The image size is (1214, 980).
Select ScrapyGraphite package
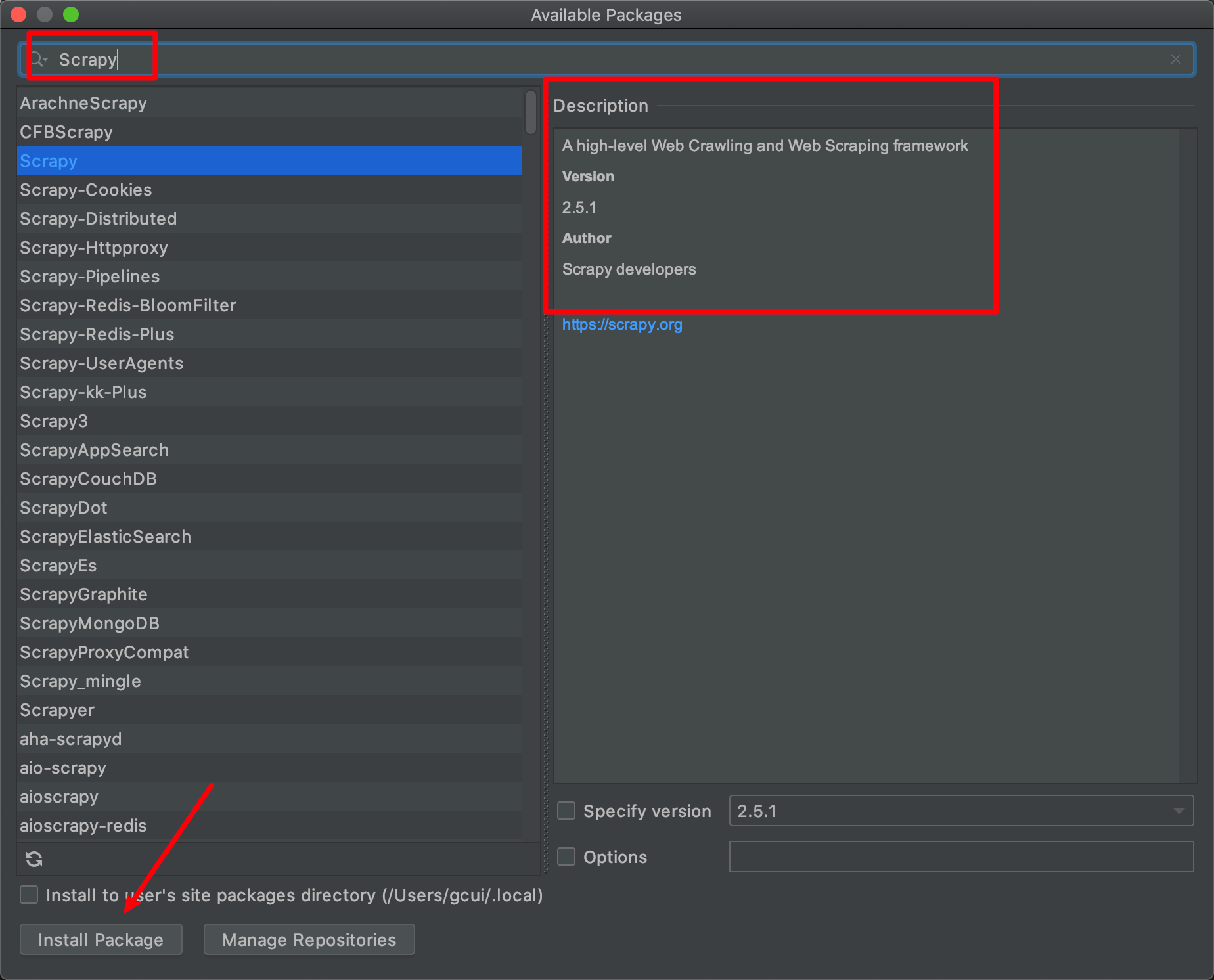tap(269, 594)
